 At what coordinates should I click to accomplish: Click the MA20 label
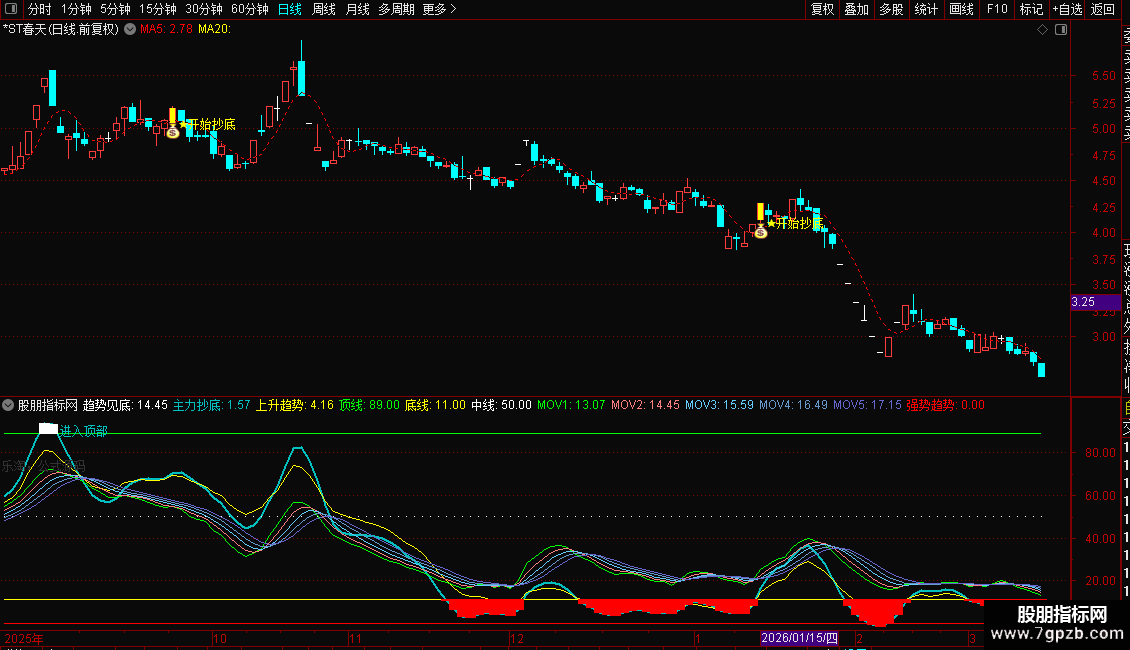(214, 29)
